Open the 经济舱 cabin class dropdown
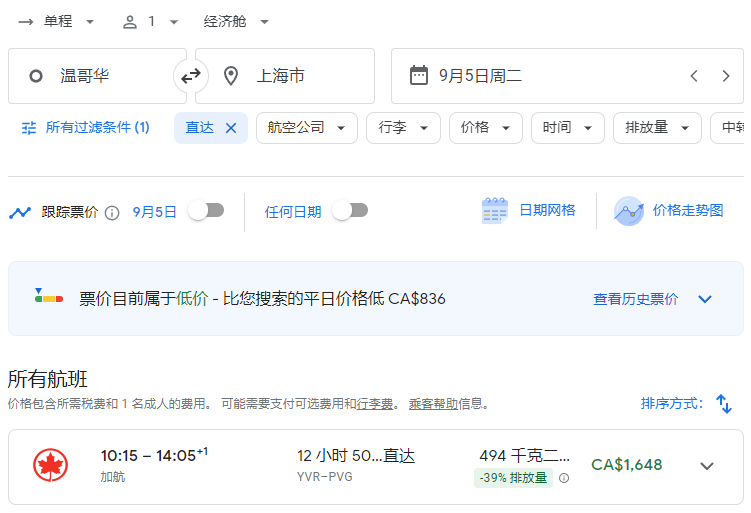The width and height of the screenshot is (751, 513). pos(236,21)
